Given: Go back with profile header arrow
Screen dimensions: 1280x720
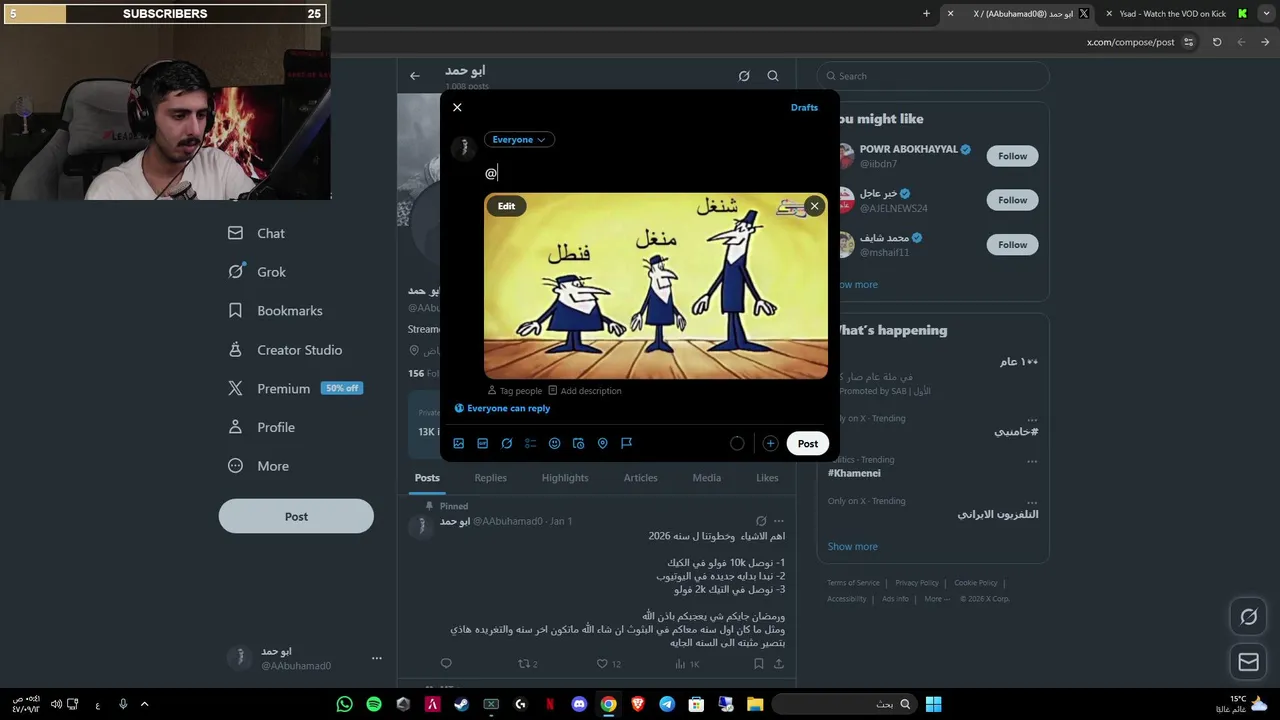Looking at the screenshot, I should [415, 76].
